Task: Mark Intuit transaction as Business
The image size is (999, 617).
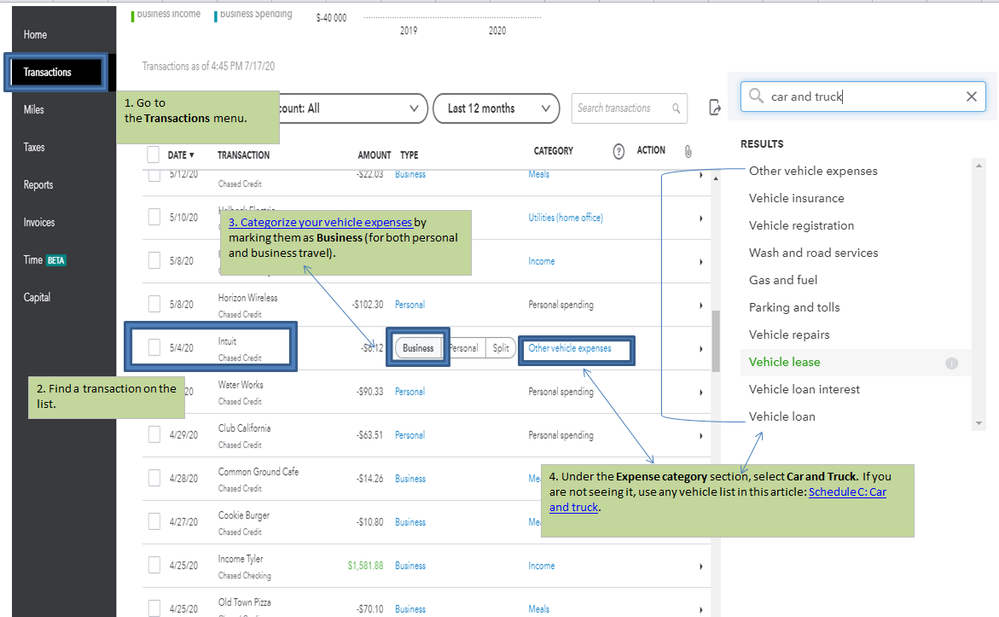Action: coord(418,348)
